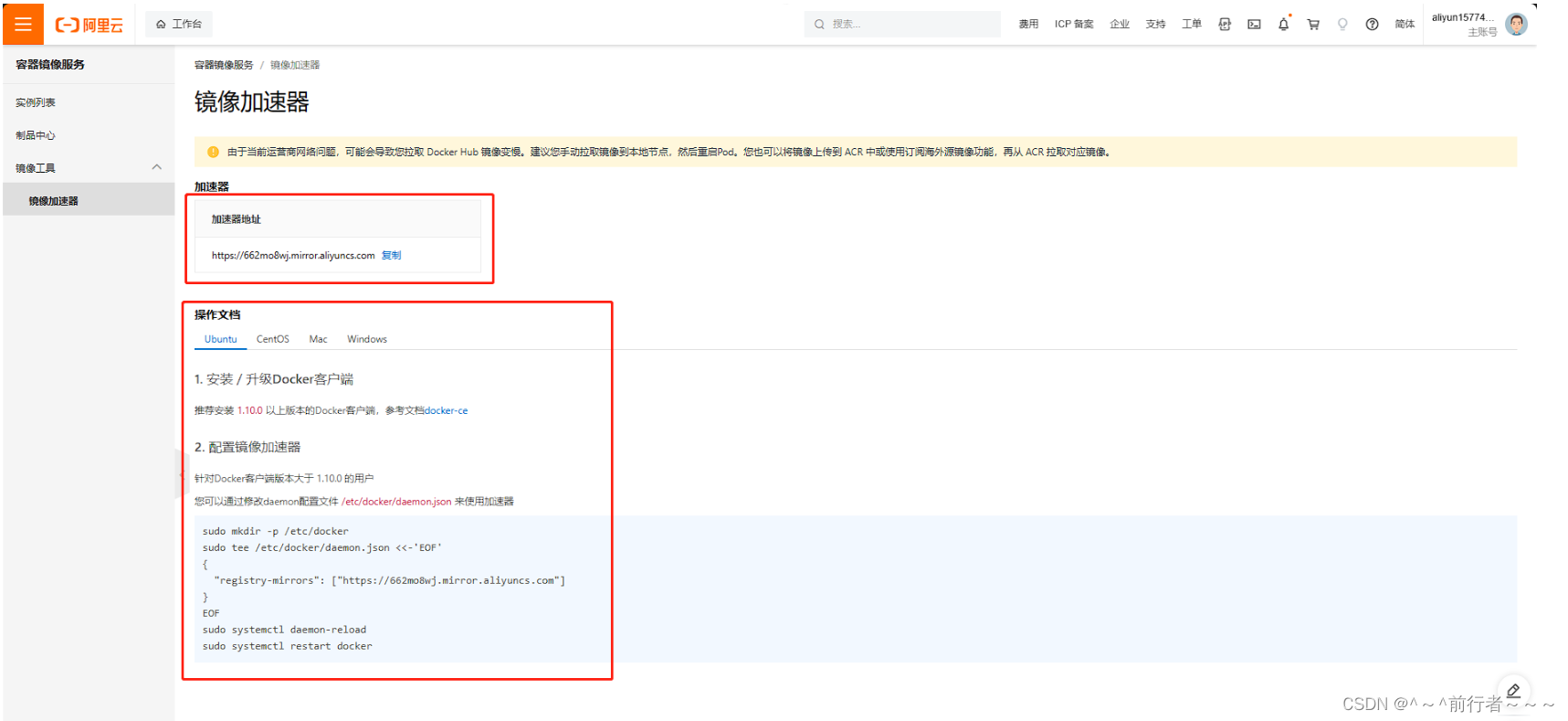Open the 支持 menu

pyautogui.click(x=1155, y=24)
